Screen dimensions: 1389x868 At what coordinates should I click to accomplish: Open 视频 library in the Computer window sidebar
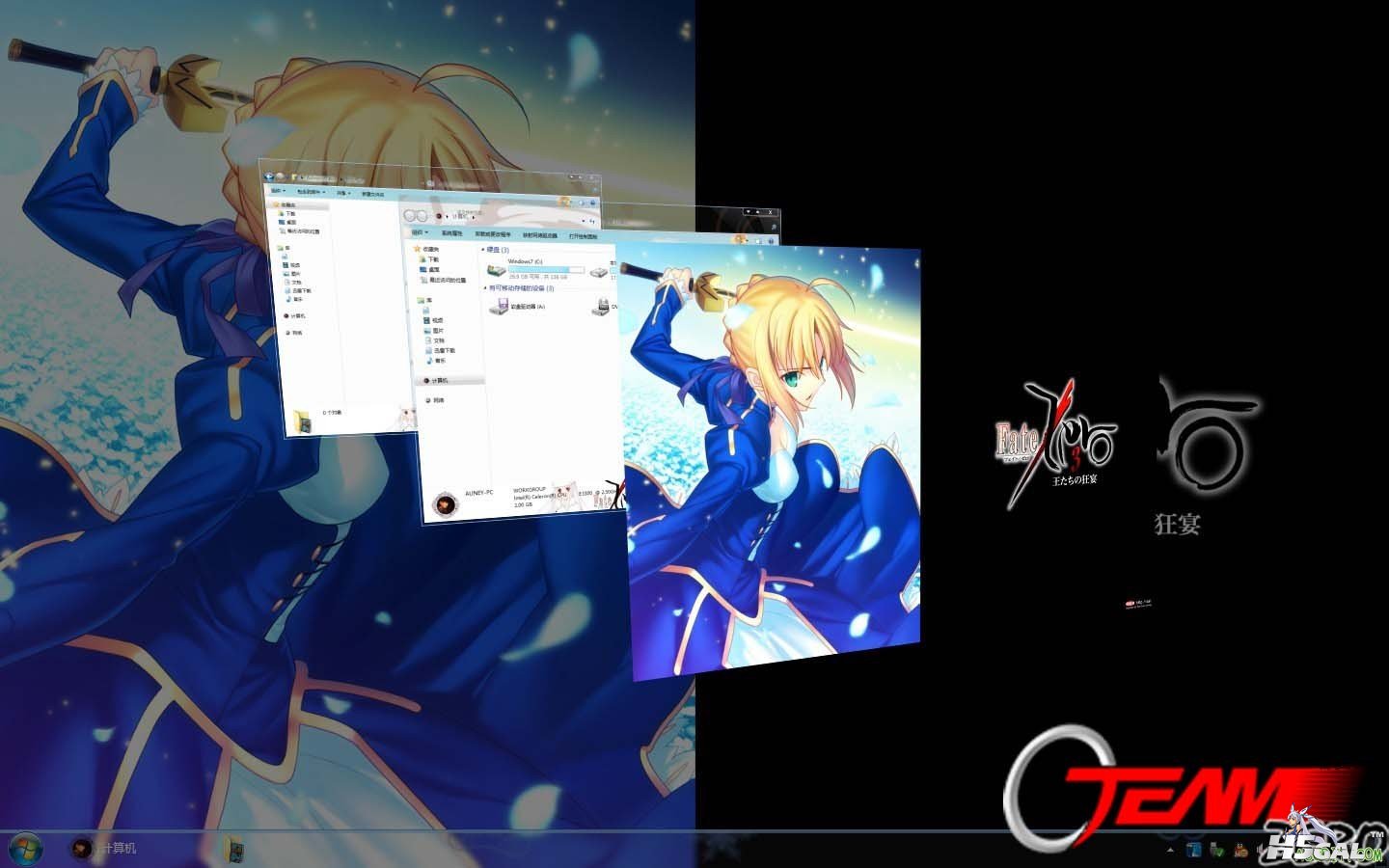(433, 320)
